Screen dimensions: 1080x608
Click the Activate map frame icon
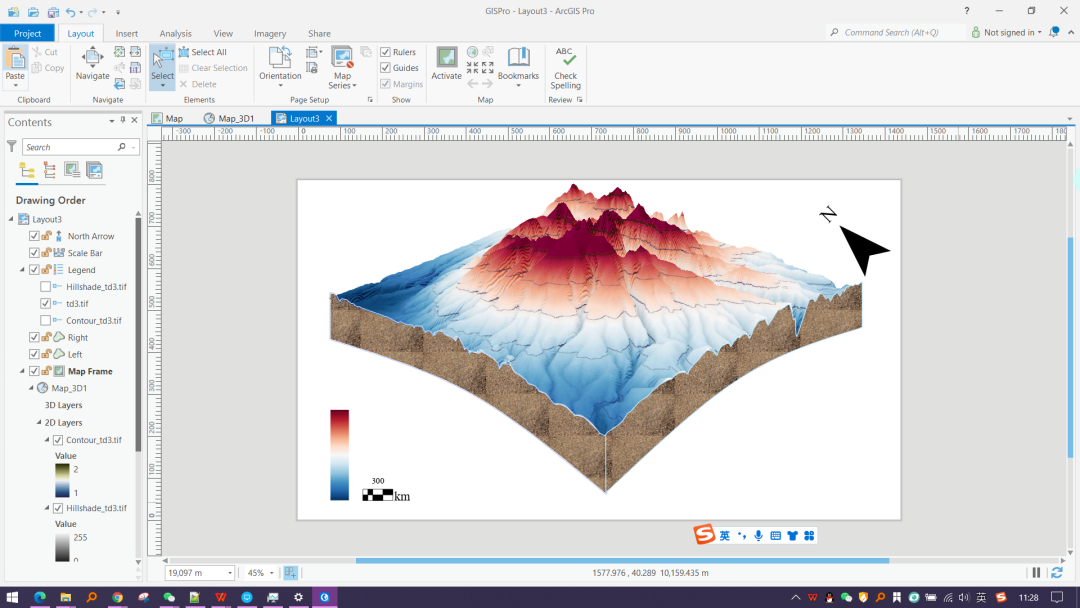[446, 64]
